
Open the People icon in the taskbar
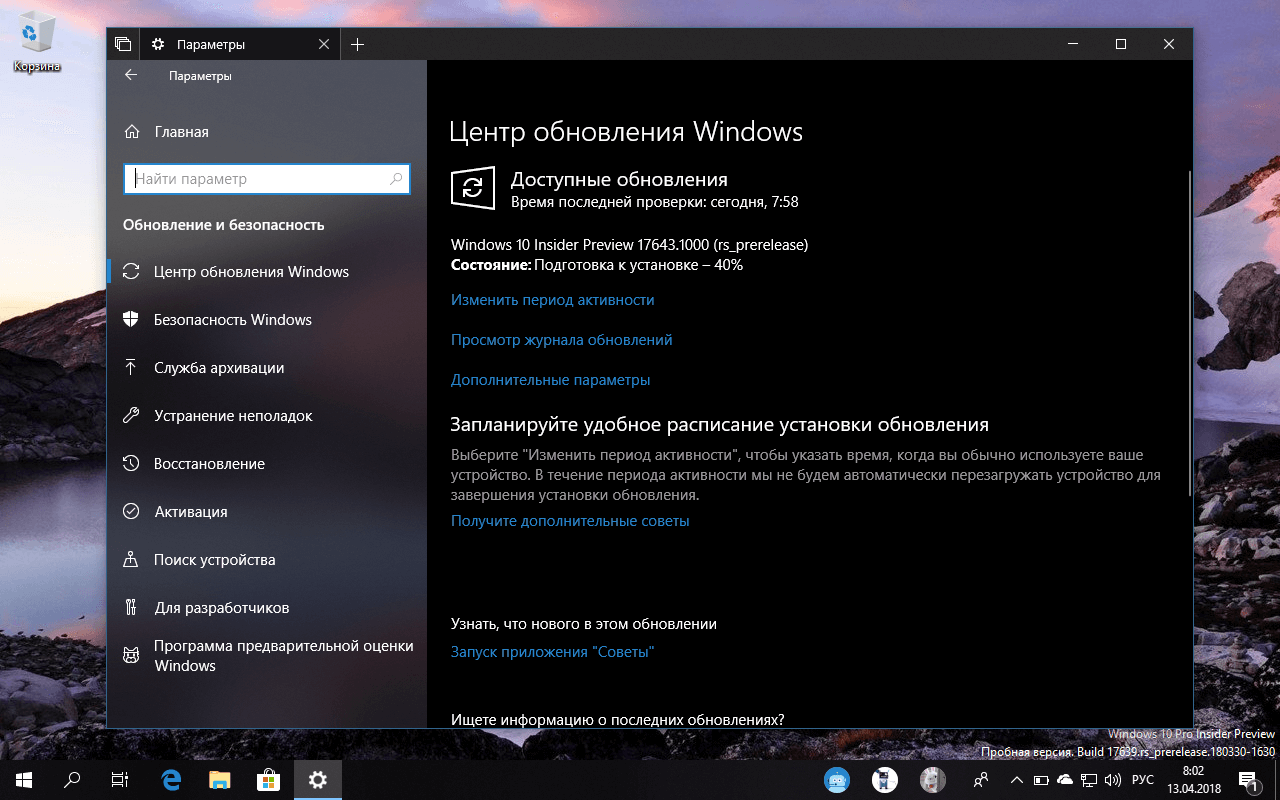(x=982, y=780)
